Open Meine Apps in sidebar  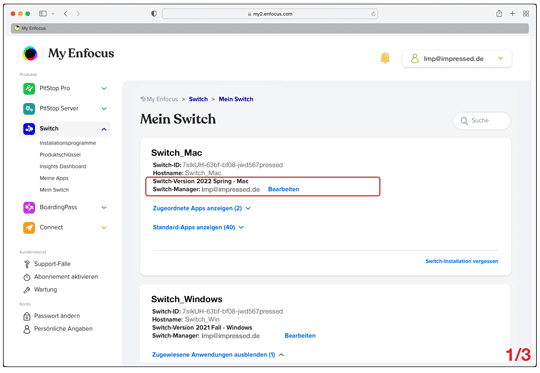(54, 178)
